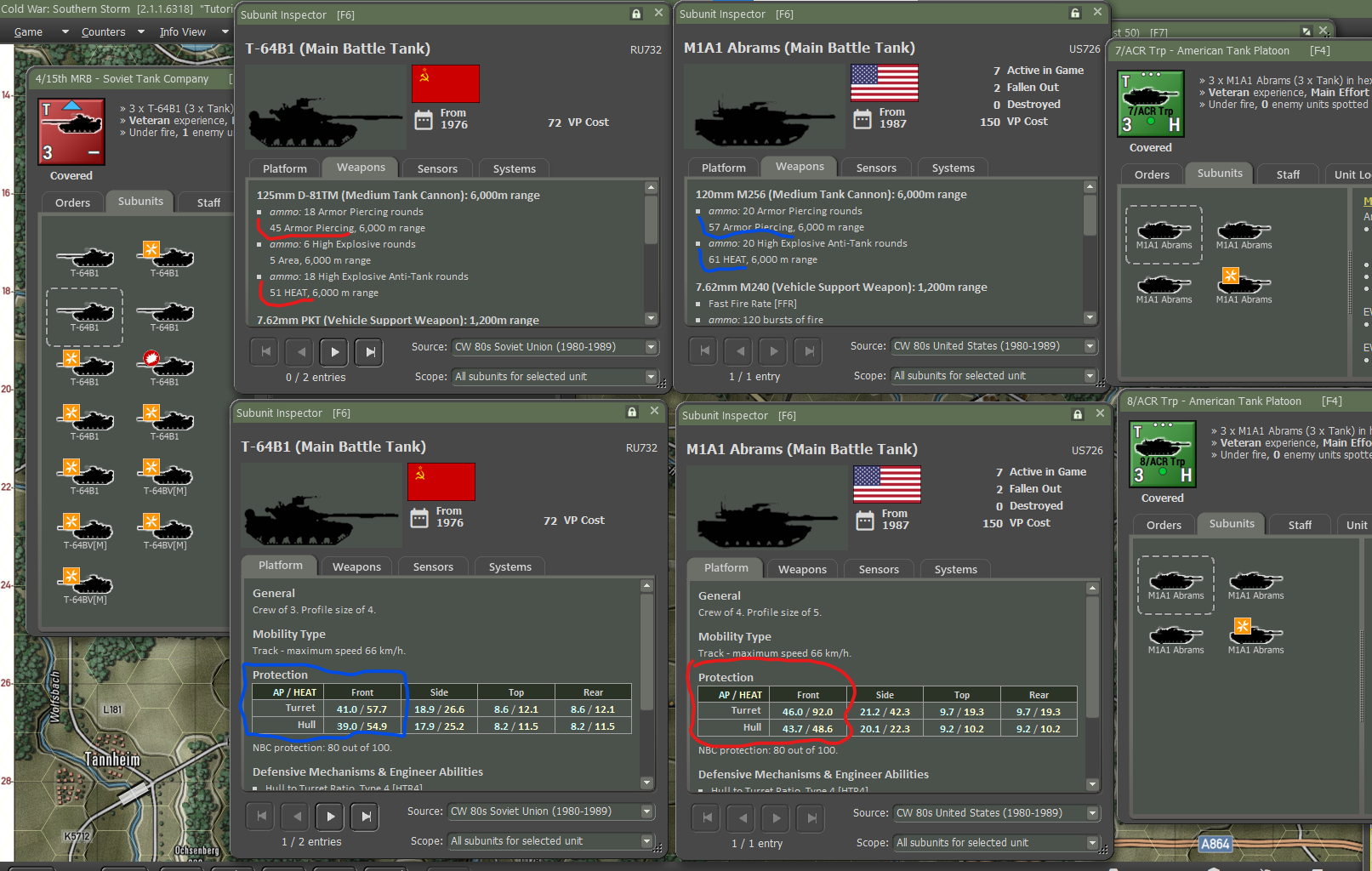Open Orders tab in Soviet Tank Company panel
1372x871 pixels.
(x=73, y=202)
